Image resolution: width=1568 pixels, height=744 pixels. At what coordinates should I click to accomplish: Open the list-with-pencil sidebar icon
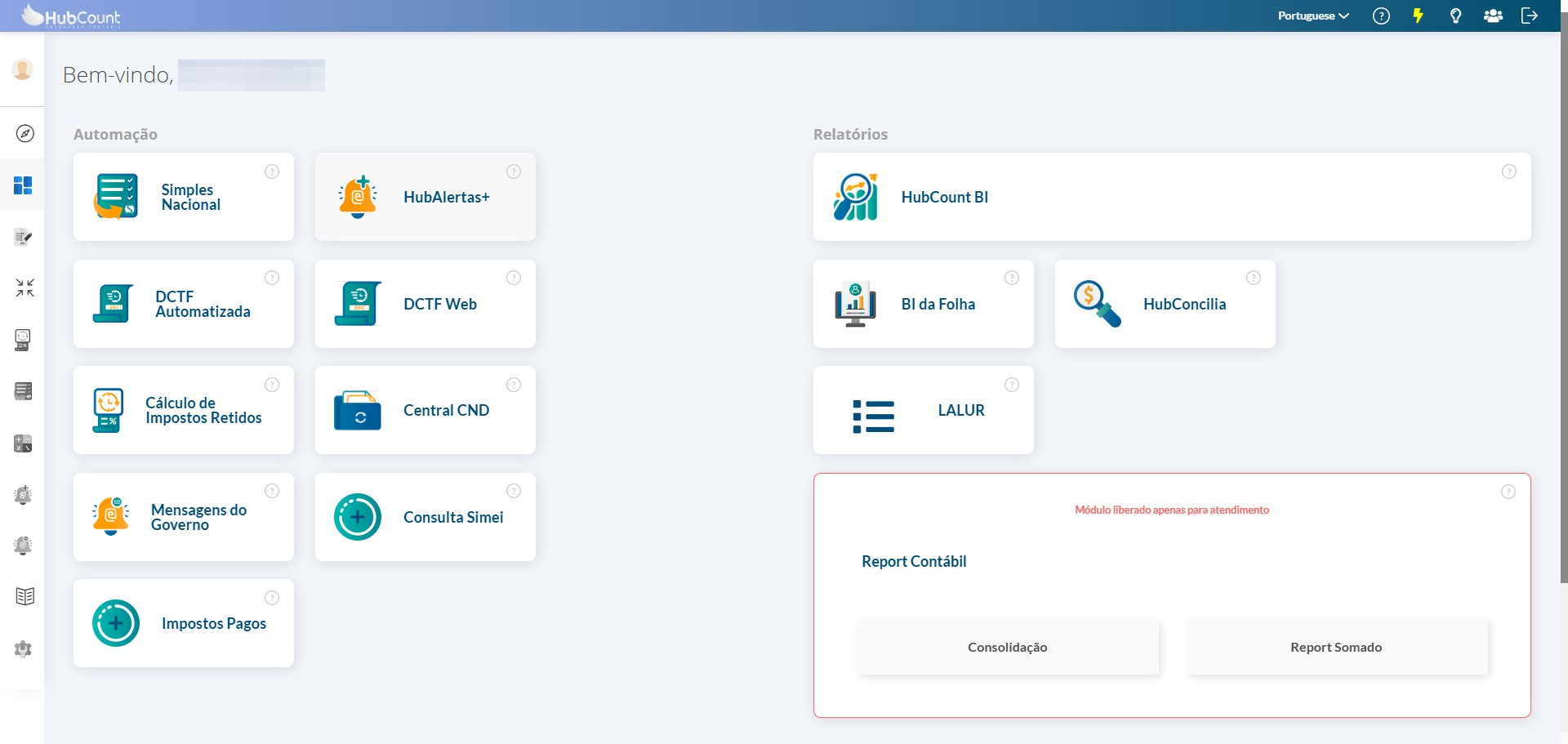[x=23, y=237]
